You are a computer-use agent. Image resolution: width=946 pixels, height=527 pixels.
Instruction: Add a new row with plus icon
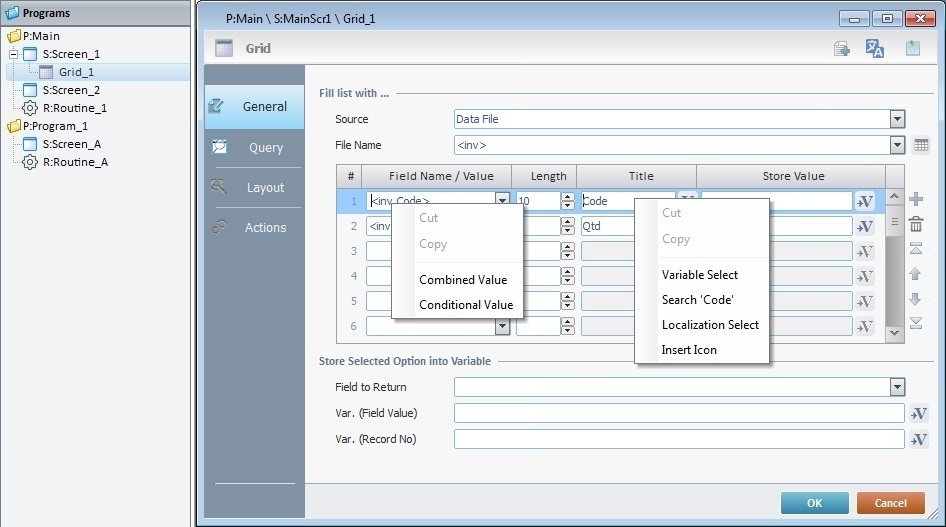tap(915, 200)
